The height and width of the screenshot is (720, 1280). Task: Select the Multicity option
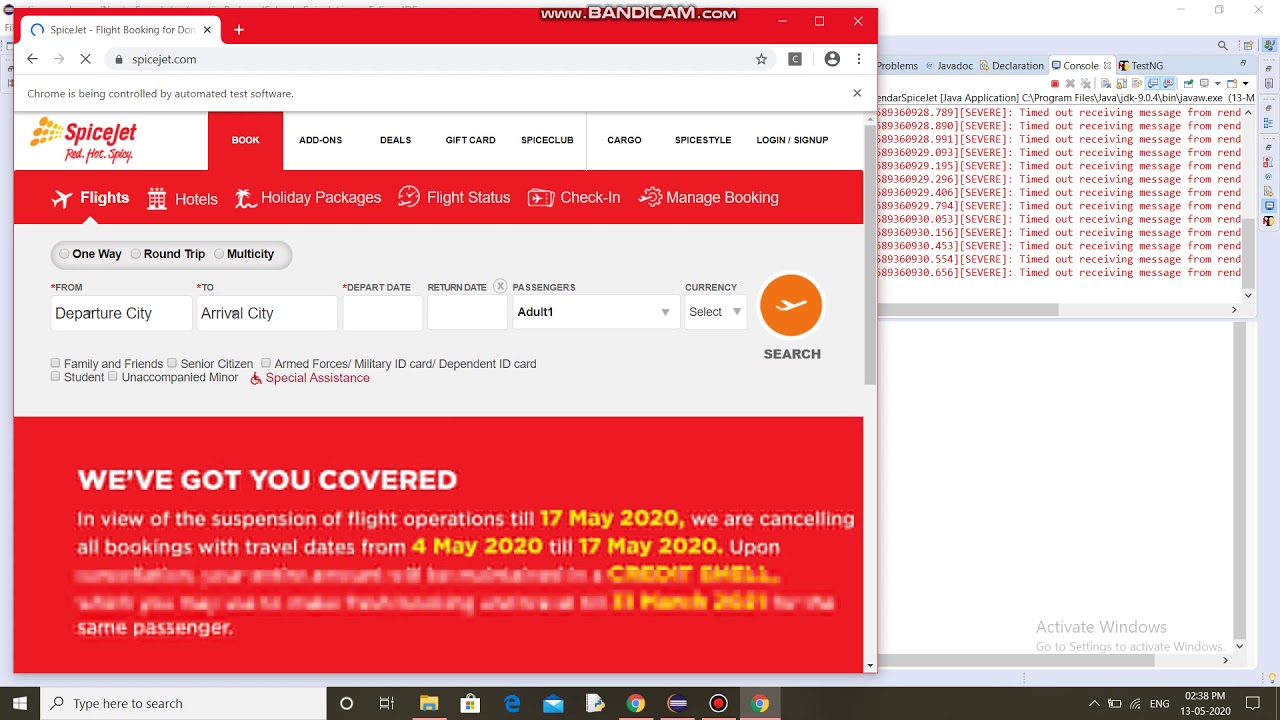click(x=219, y=254)
